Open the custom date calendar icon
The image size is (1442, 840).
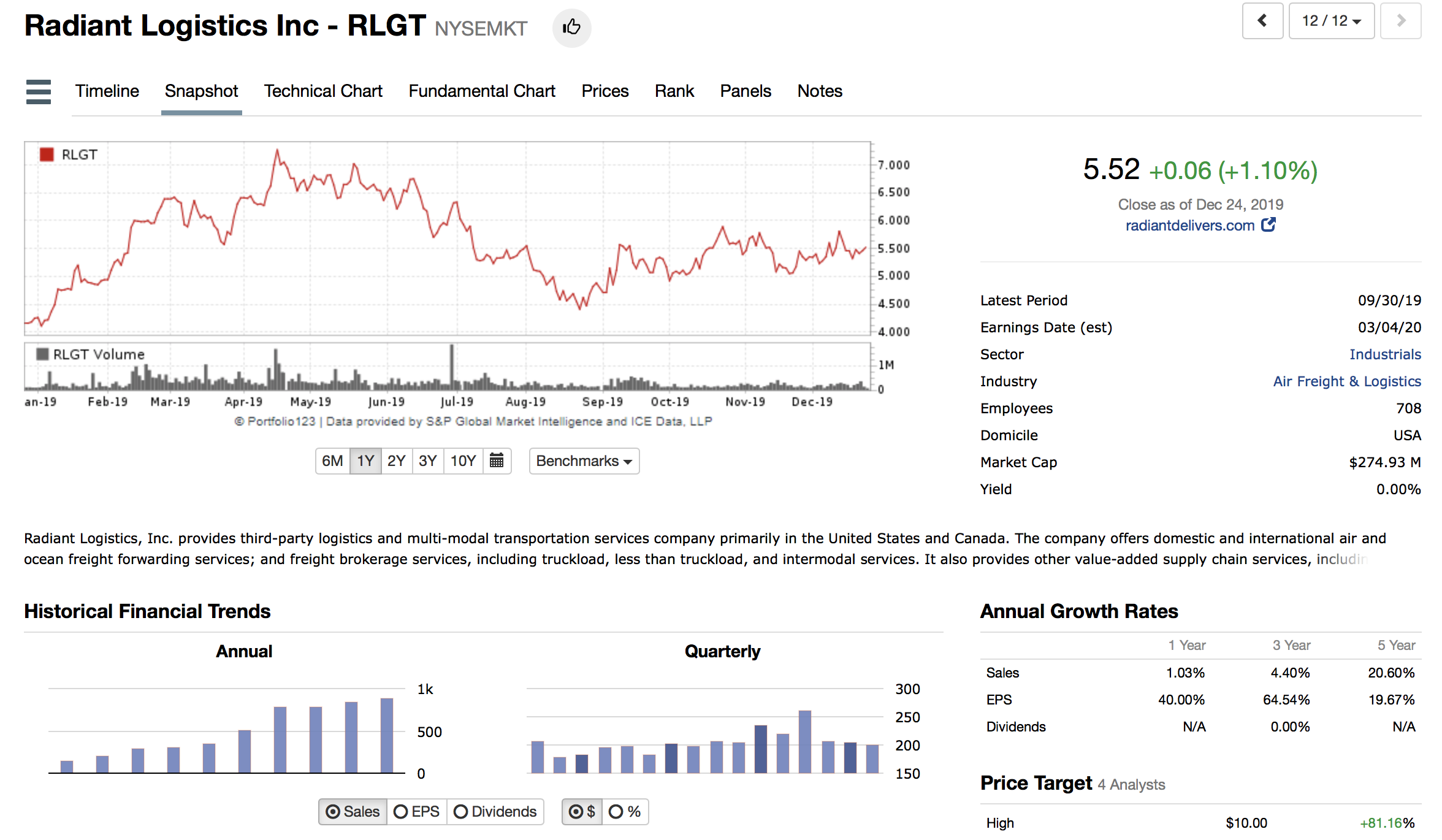497,460
